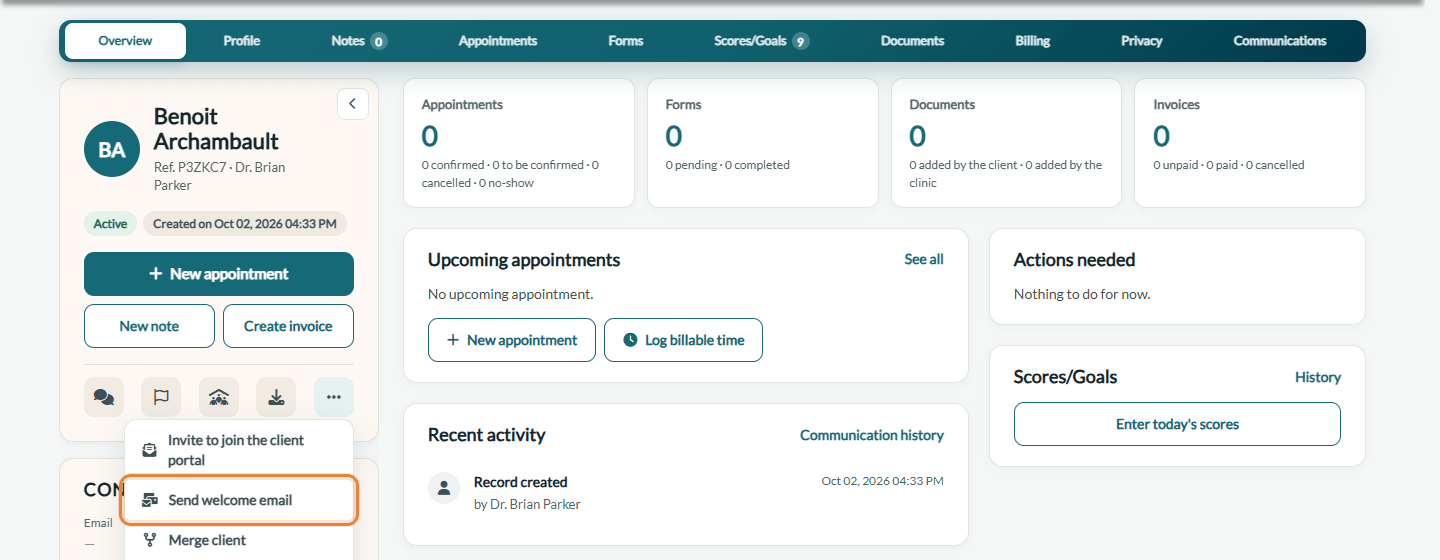This screenshot has height=560, width=1440.
Task: Click the Active status badge
Action: point(110,224)
